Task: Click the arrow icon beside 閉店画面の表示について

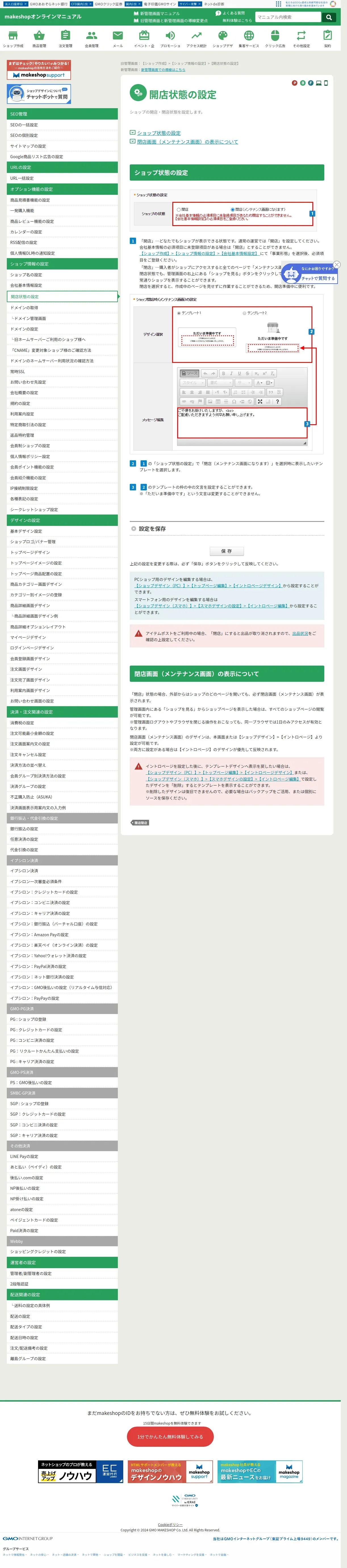Action: click(x=132, y=141)
